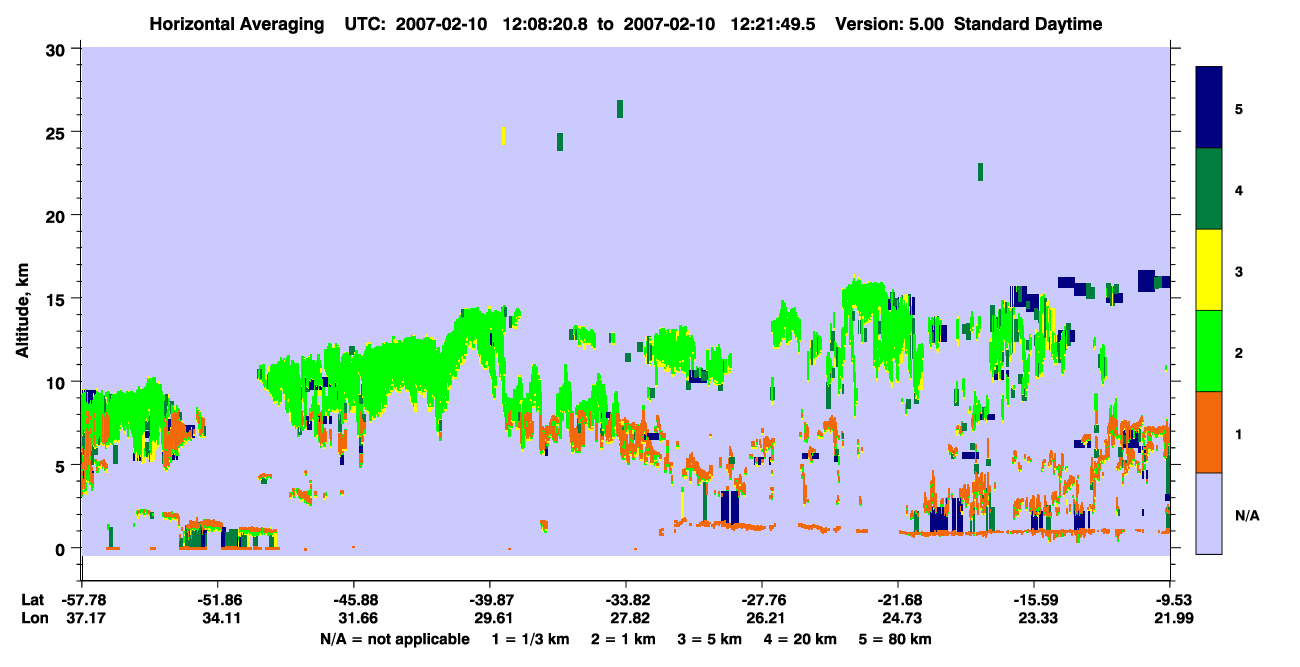Click the latitude value '-27.76'

pyautogui.click(x=762, y=600)
